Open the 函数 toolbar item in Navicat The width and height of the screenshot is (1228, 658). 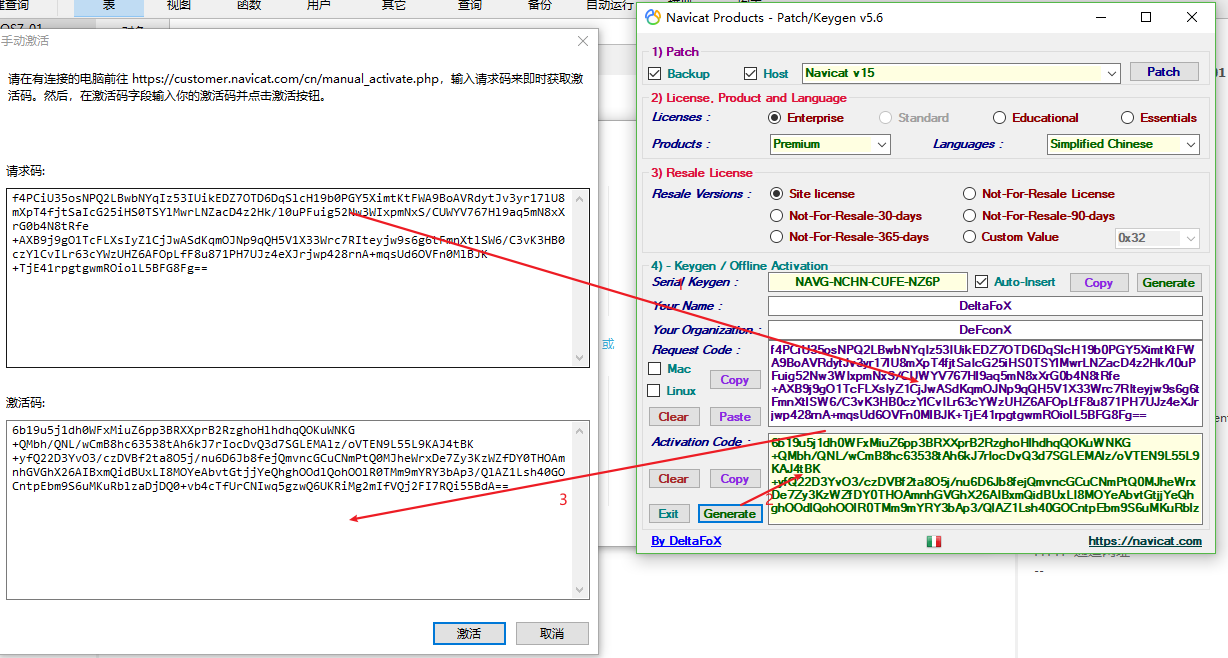[x=249, y=5]
